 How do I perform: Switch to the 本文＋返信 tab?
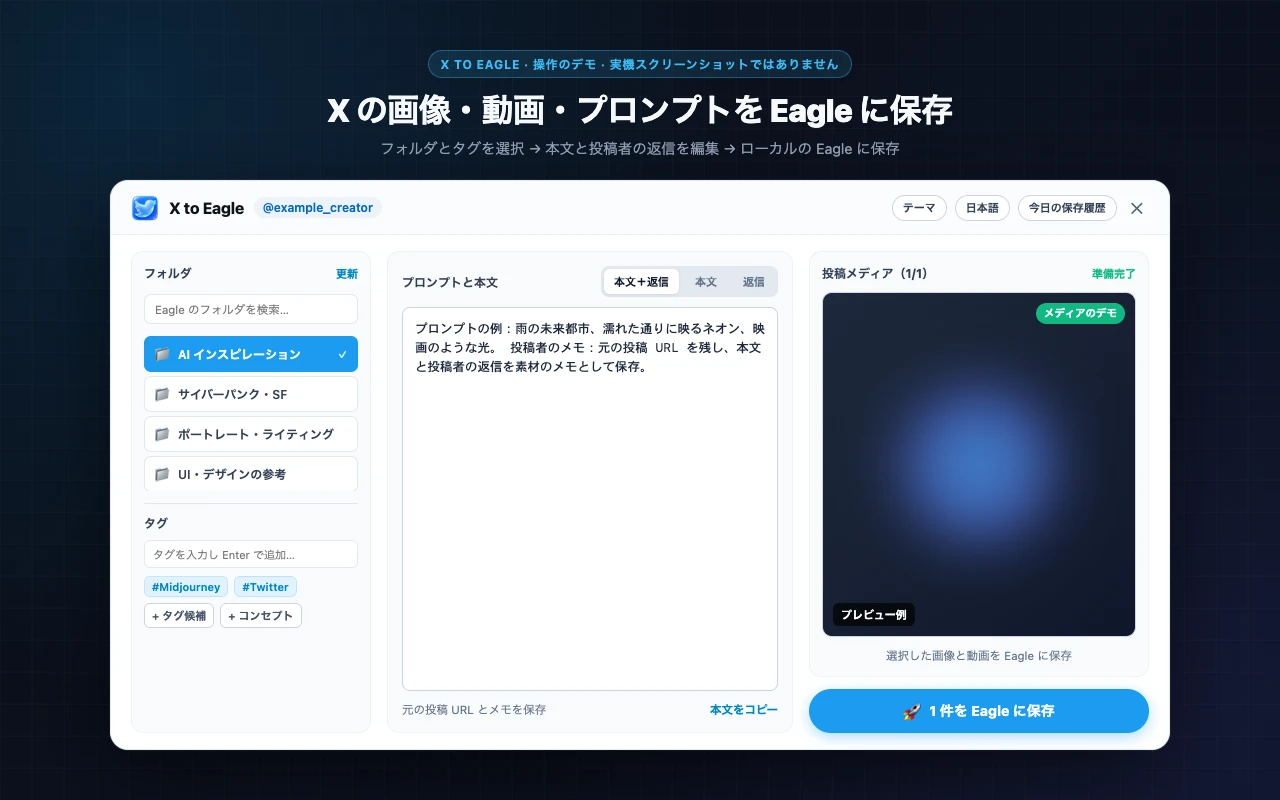coord(641,282)
